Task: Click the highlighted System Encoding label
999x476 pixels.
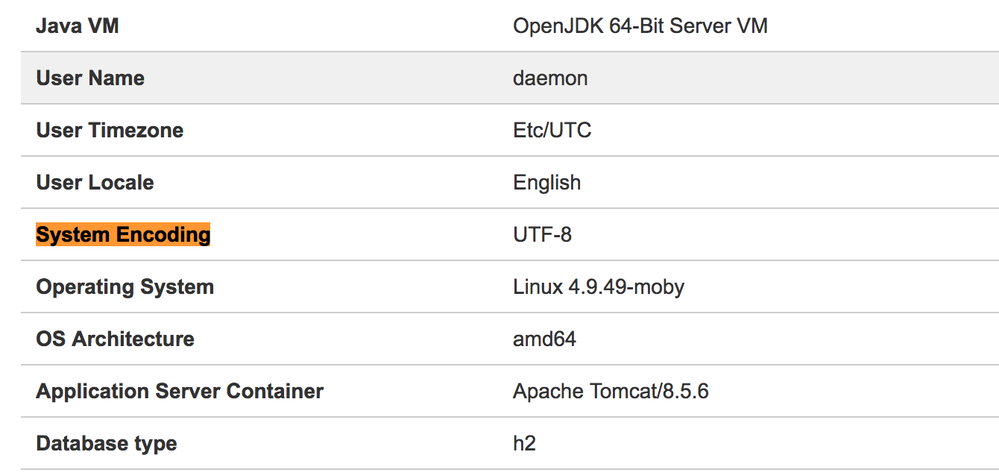Action: [123, 234]
